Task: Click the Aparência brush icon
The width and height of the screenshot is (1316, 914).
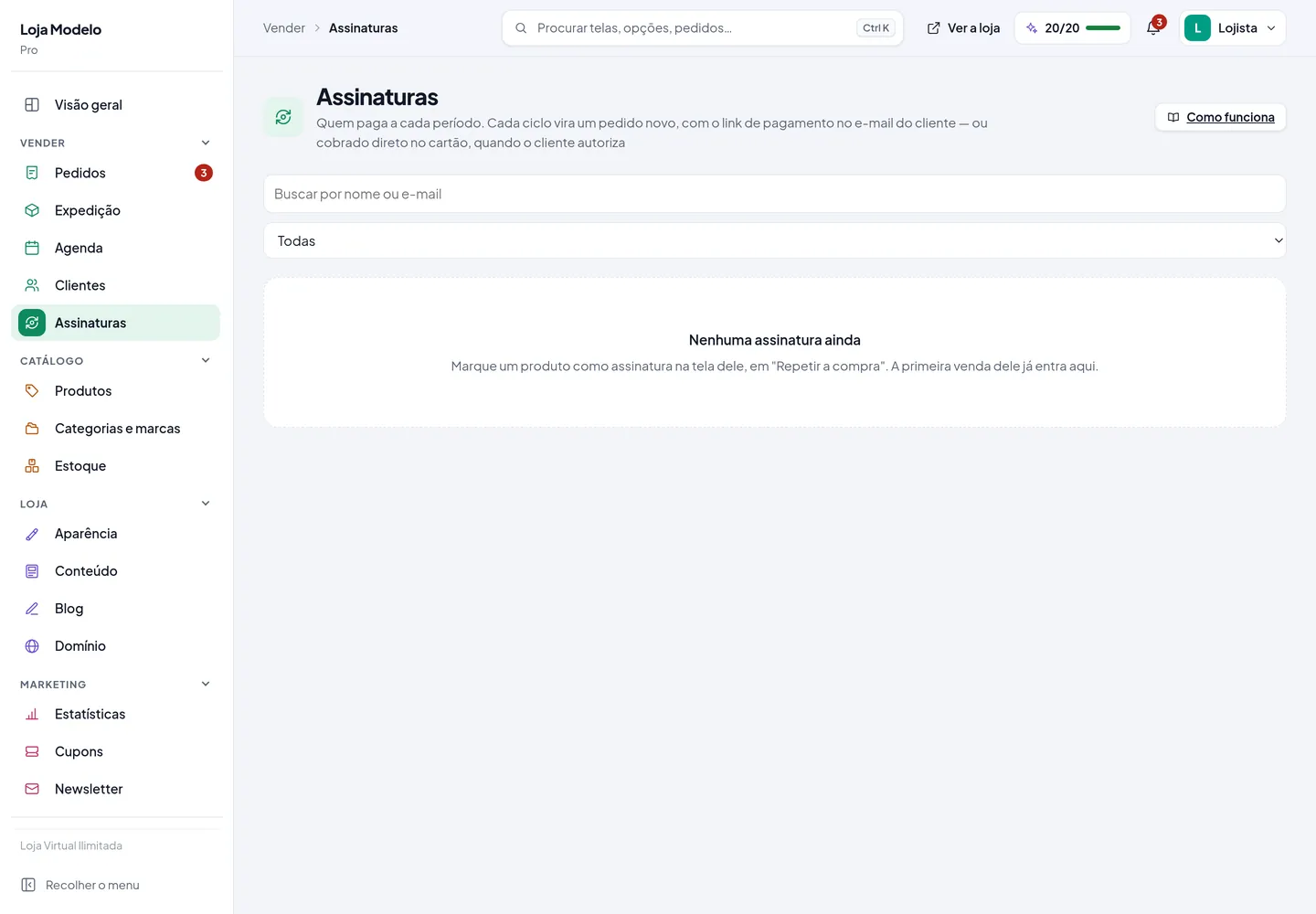Action: [x=32, y=534]
